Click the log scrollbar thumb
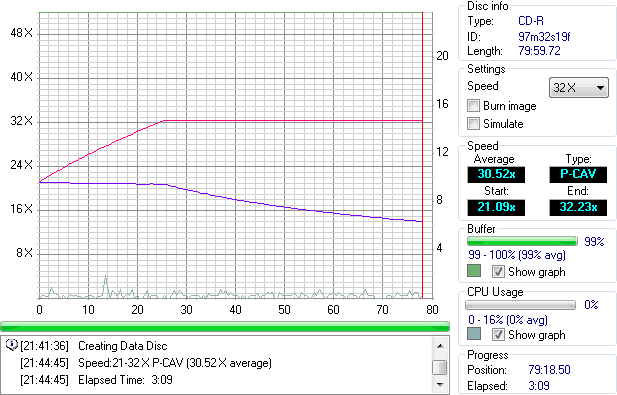The height and width of the screenshot is (395, 617). coord(440,368)
